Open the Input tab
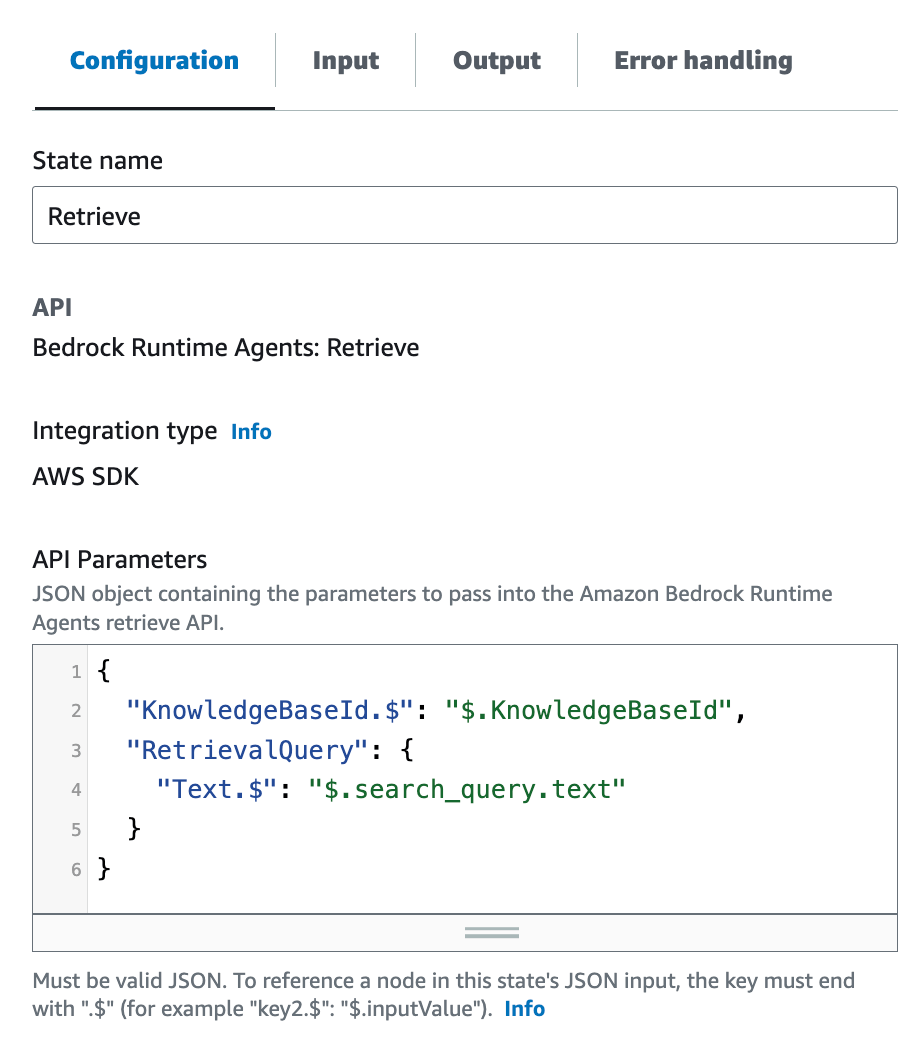 pos(346,61)
